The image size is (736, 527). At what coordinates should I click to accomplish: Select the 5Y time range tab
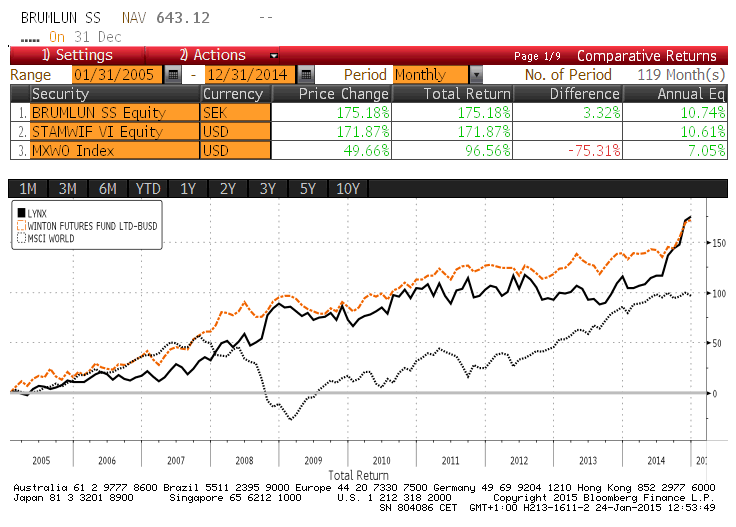tap(308, 189)
